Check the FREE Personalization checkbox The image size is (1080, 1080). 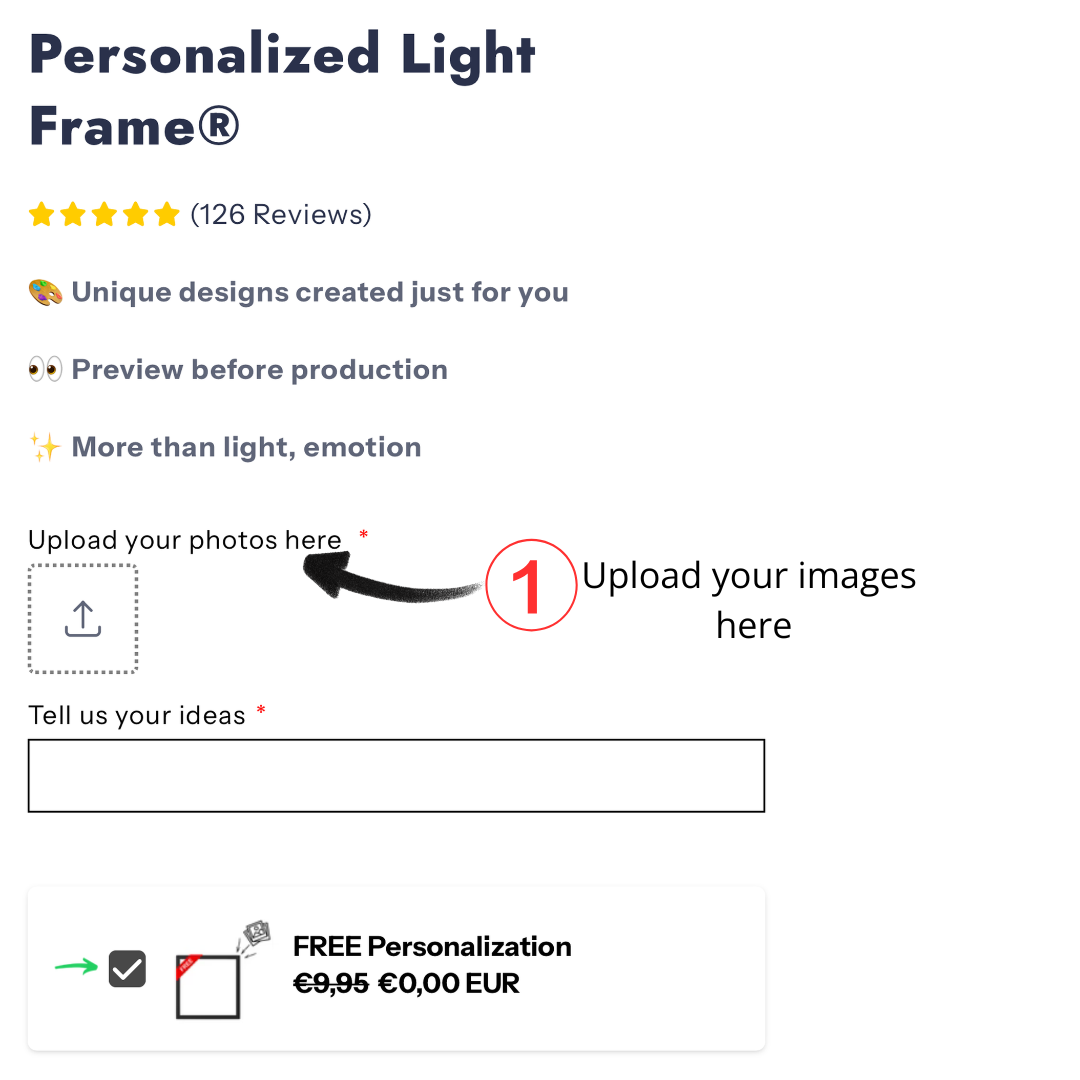[x=127, y=968]
